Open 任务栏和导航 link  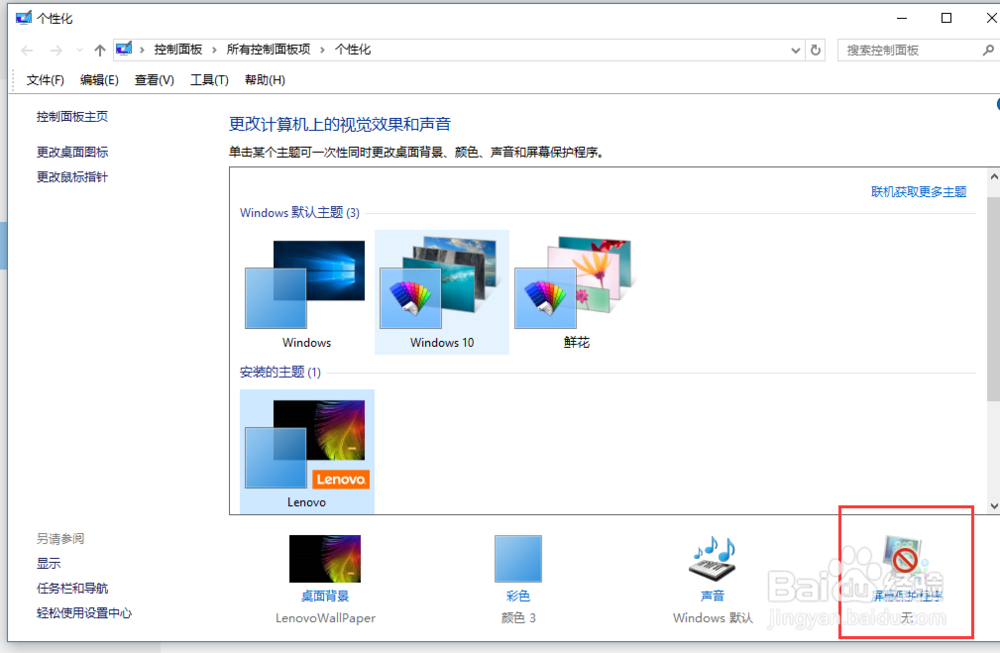(x=72, y=588)
